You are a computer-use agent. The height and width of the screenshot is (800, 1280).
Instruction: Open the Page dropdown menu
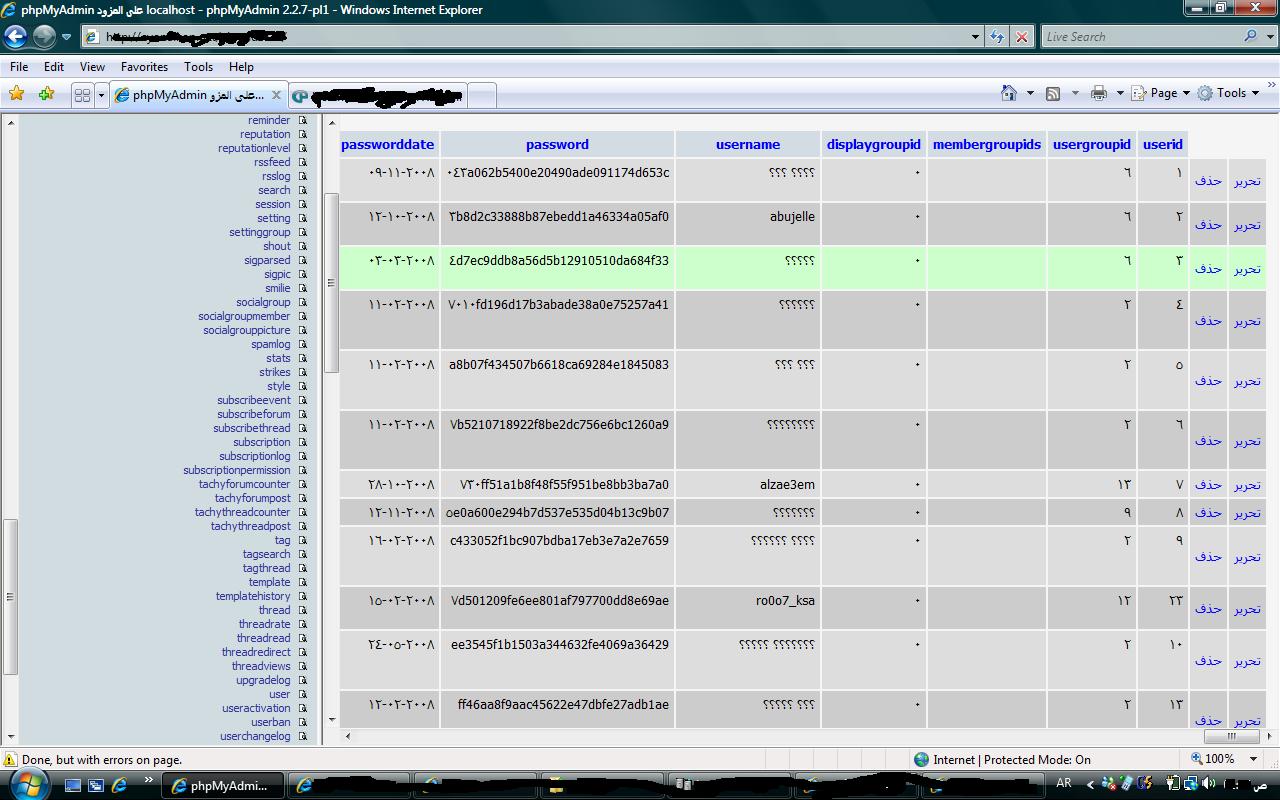point(1160,93)
